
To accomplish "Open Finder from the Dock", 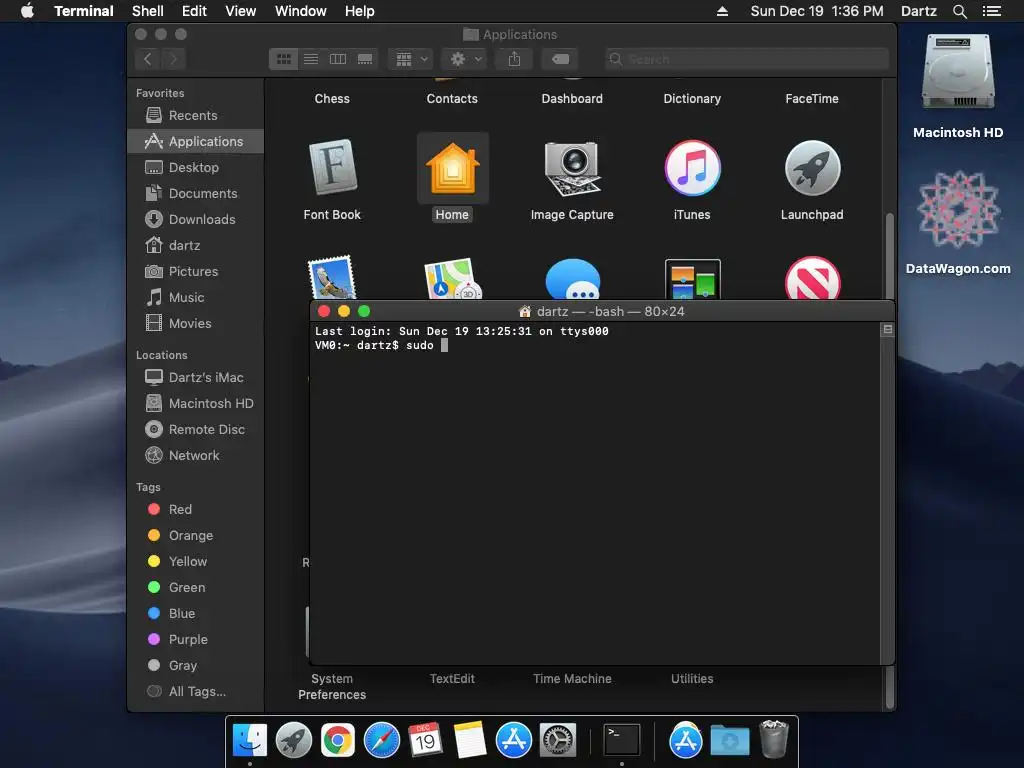I will [250, 741].
